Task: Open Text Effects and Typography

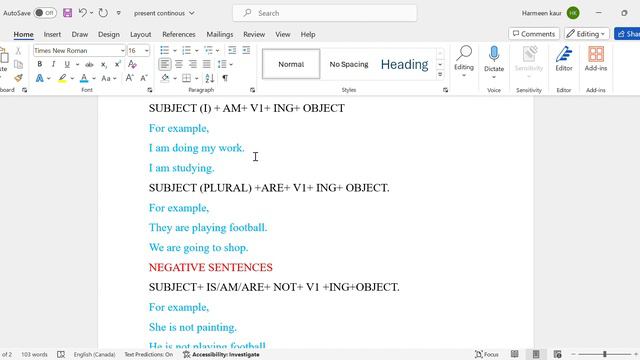Action: coord(40,78)
